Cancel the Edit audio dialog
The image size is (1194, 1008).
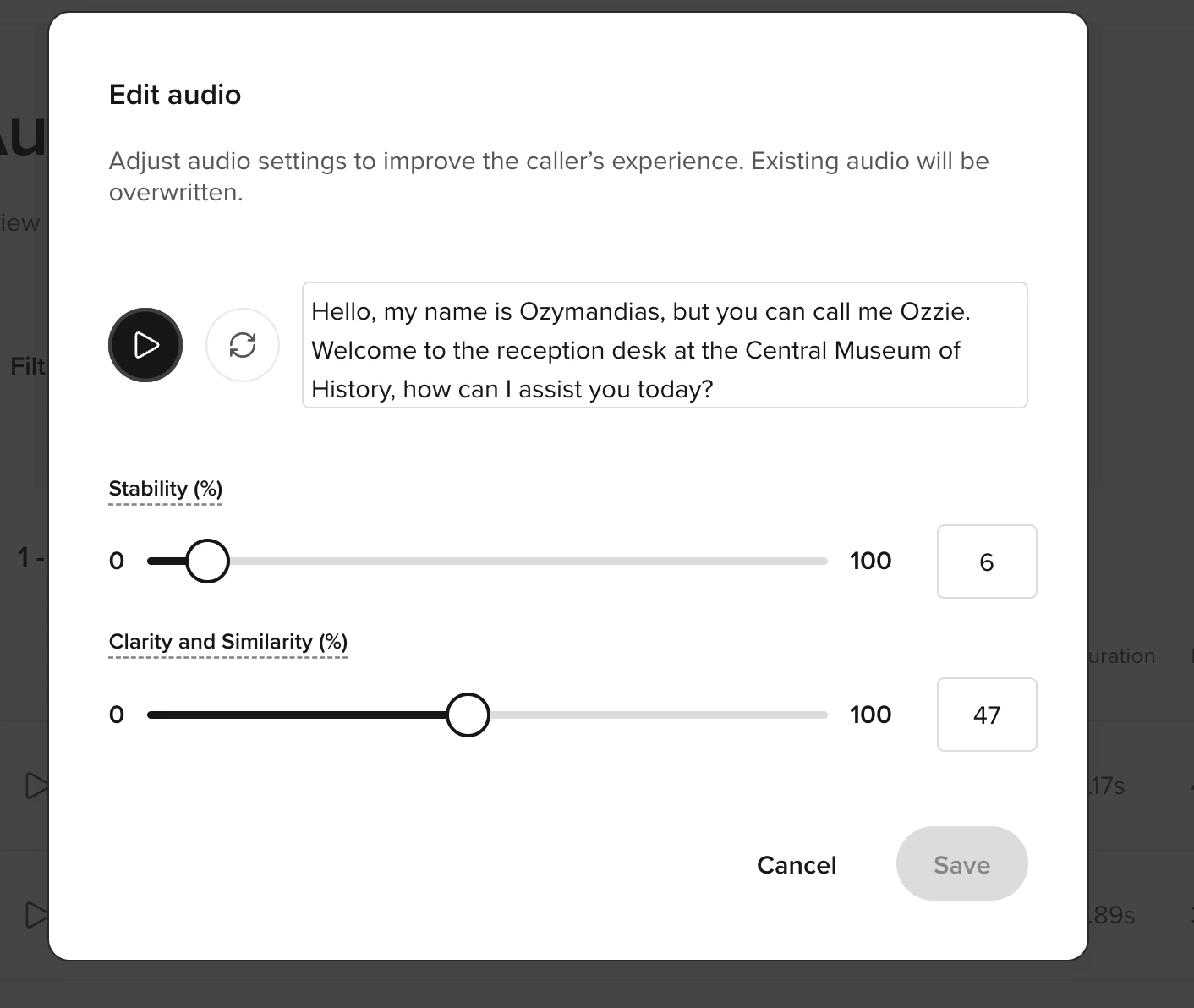[x=796, y=864]
